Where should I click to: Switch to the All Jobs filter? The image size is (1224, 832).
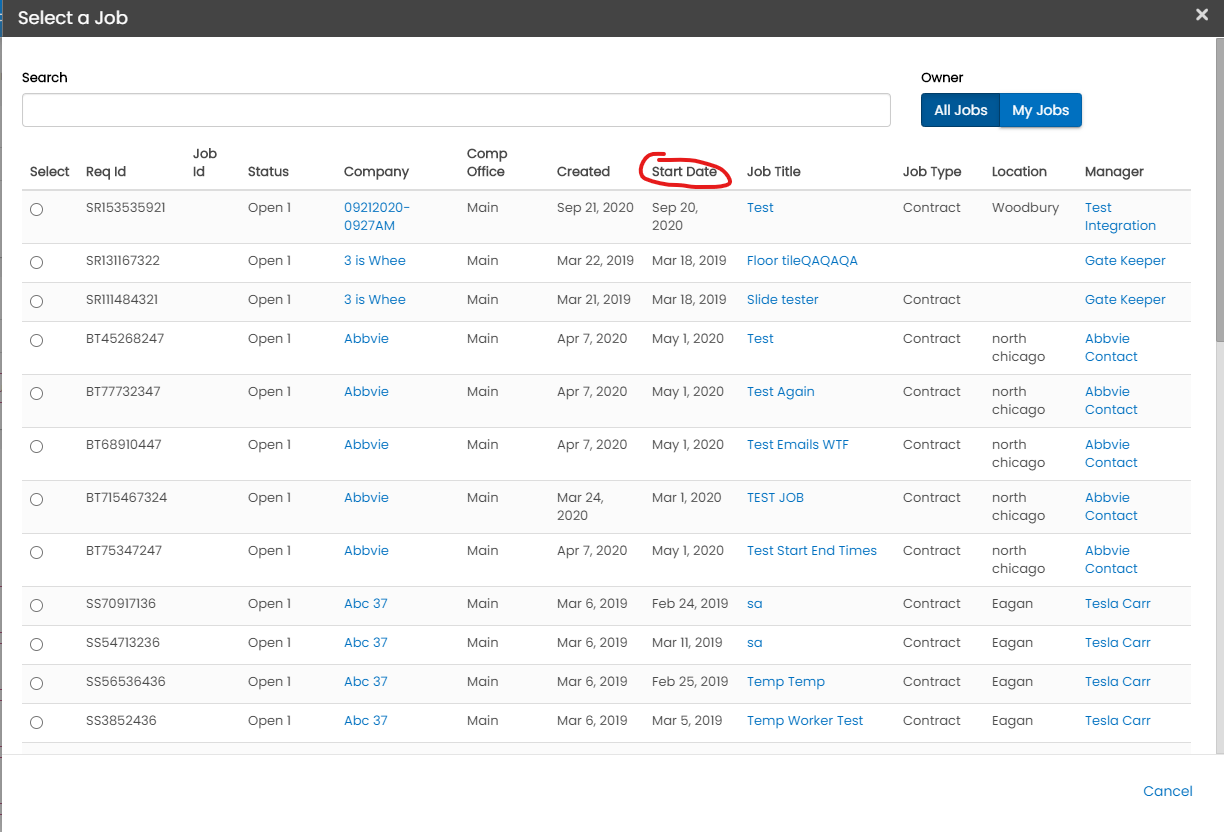pos(960,110)
